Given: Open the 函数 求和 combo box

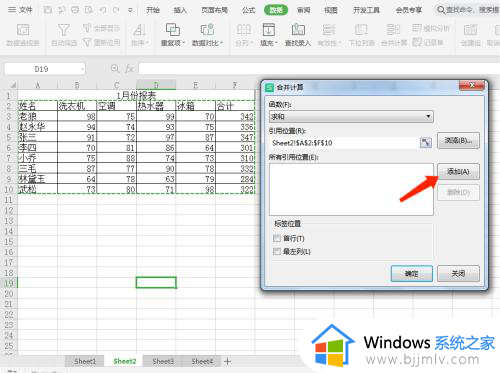Looking at the screenshot, I should [x=351, y=117].
